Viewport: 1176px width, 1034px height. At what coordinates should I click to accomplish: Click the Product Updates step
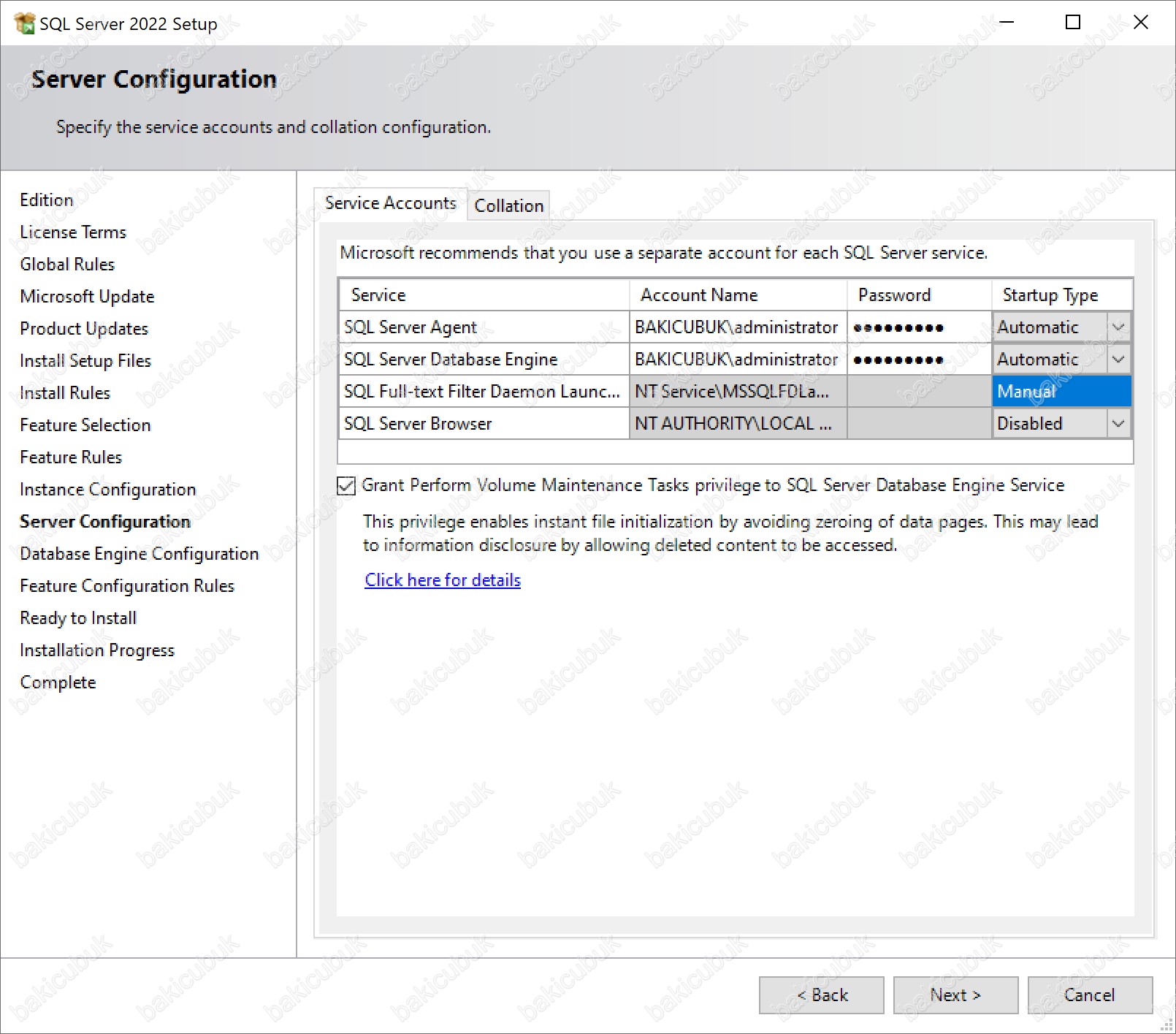[x=84, y=329]
